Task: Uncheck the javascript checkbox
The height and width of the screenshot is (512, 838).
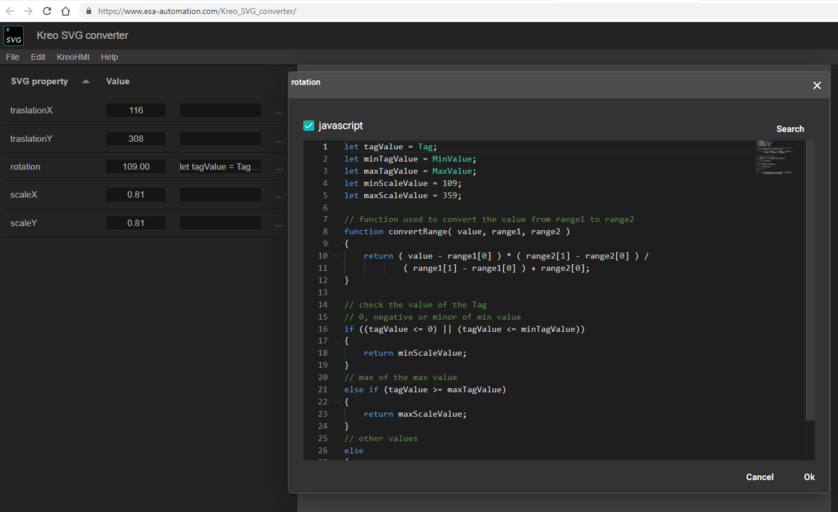Action: (x=309, y=126)
